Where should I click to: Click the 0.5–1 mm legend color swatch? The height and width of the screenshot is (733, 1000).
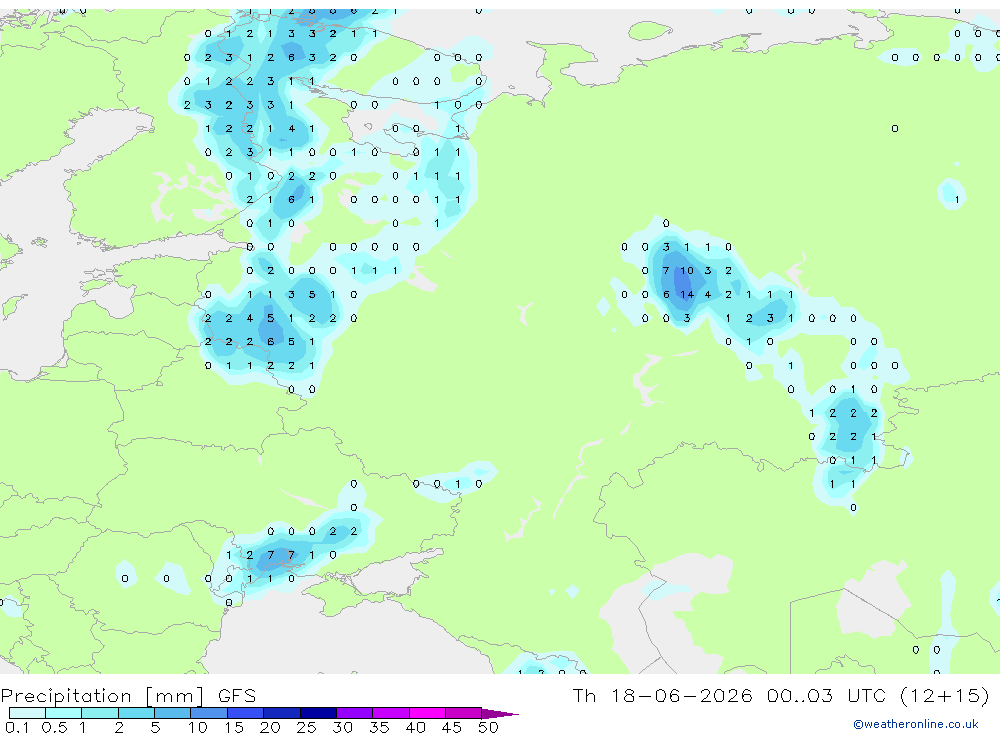tap(64, 713)
